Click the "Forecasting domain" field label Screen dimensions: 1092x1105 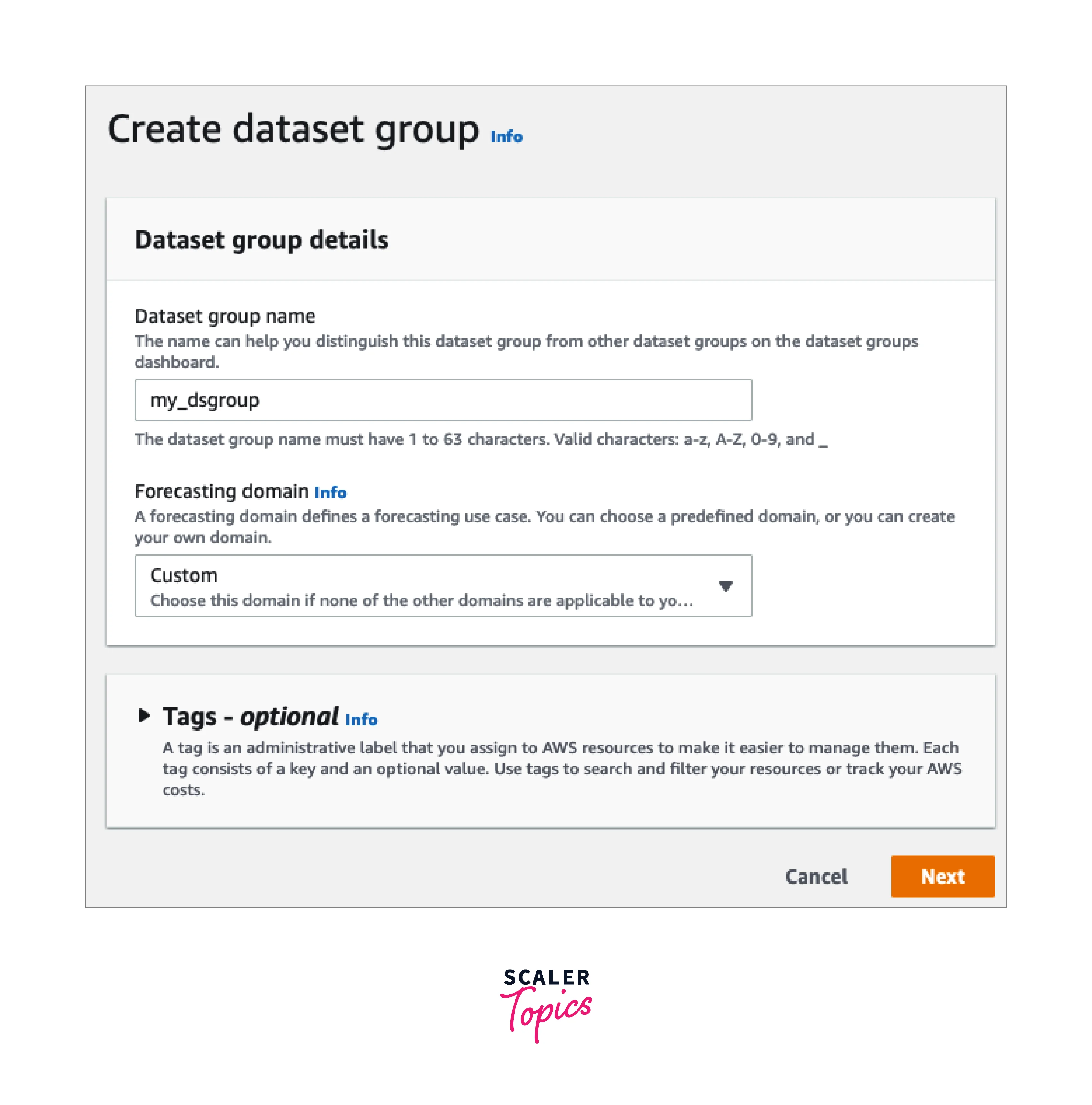[x=222, y=491]
